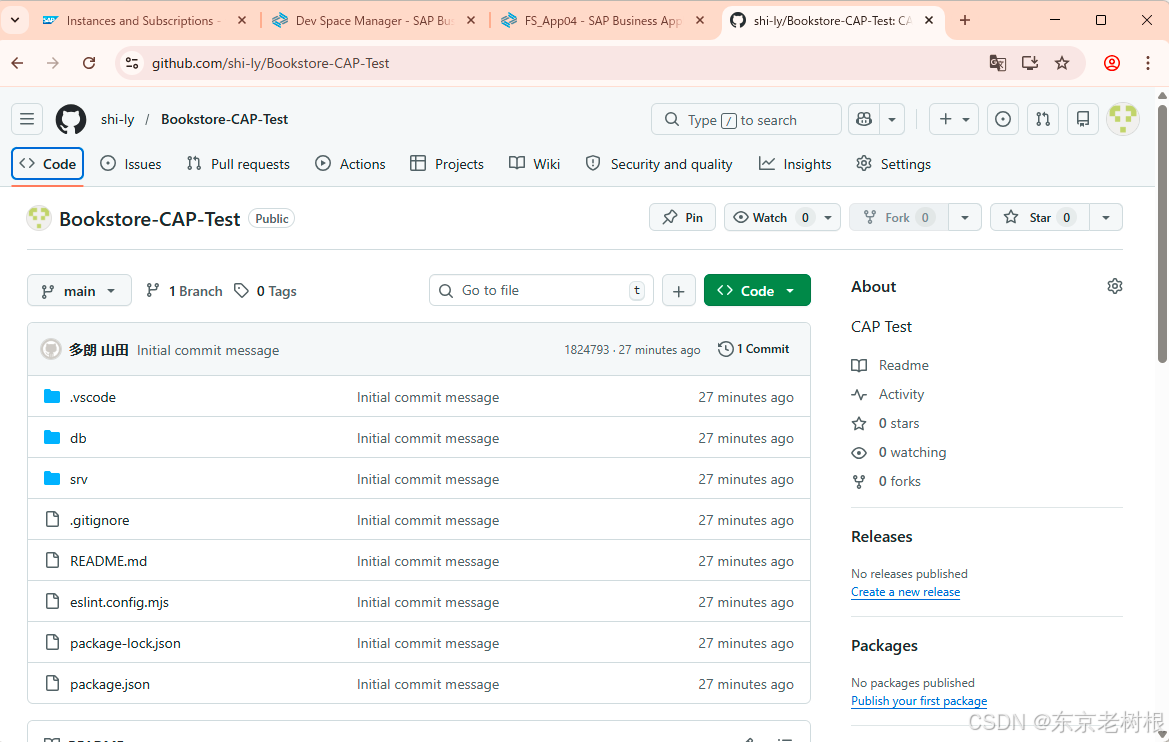Focus the 'Type / to search' box
This screenshot has width=1169, height=742.
pyautogui.click(x=746, y=119)
